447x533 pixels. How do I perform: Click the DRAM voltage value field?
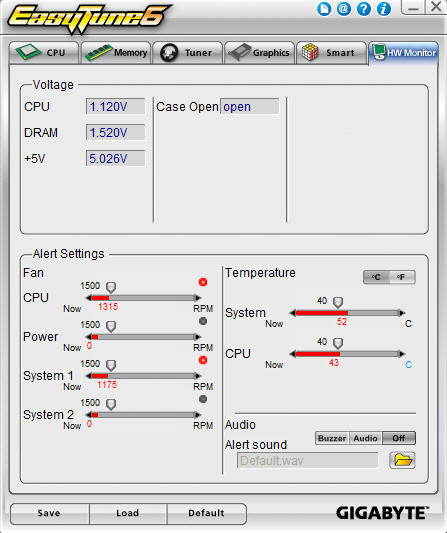point(115,133)
